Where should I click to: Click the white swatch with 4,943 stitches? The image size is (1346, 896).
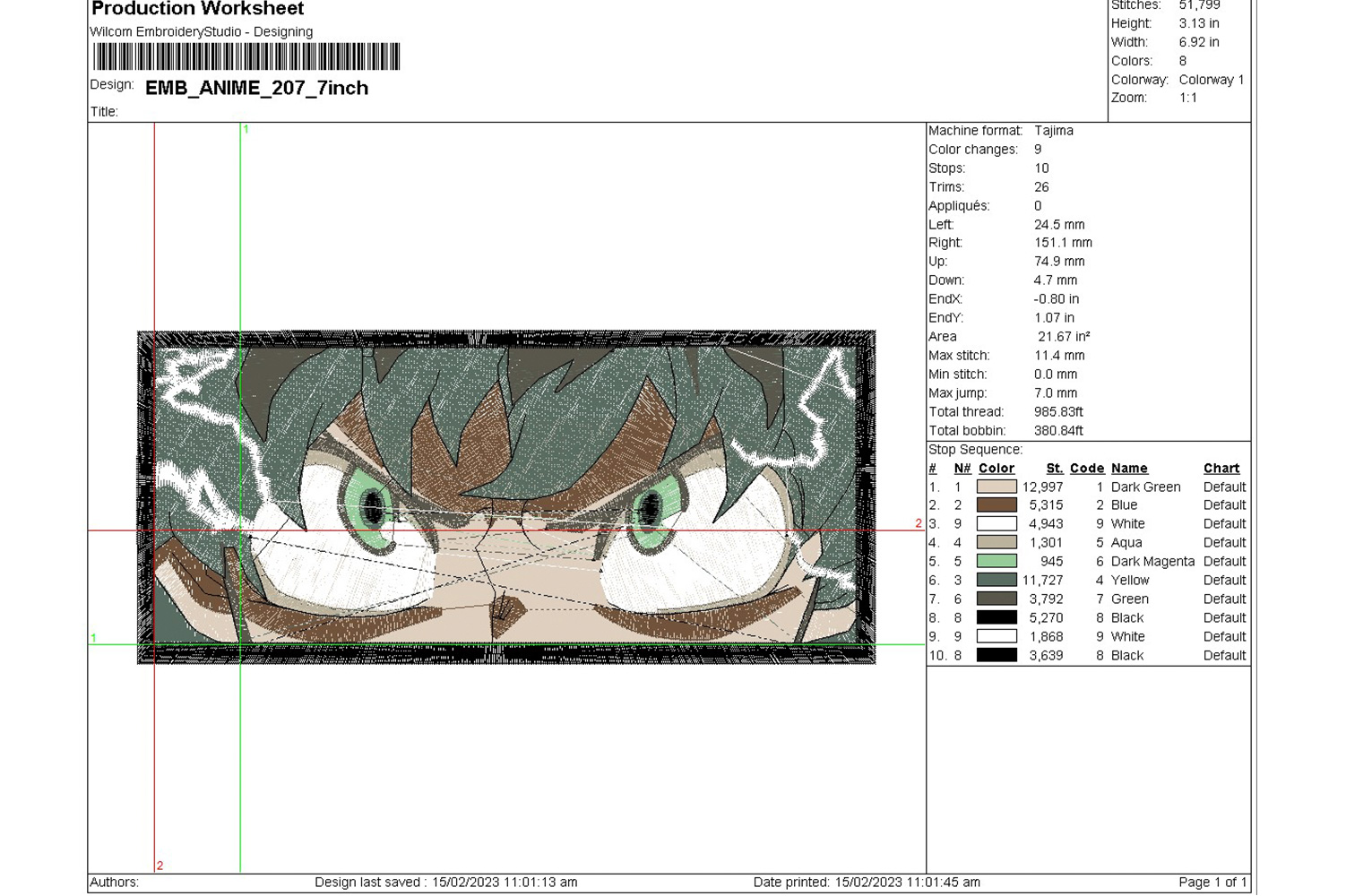(996, 524)
